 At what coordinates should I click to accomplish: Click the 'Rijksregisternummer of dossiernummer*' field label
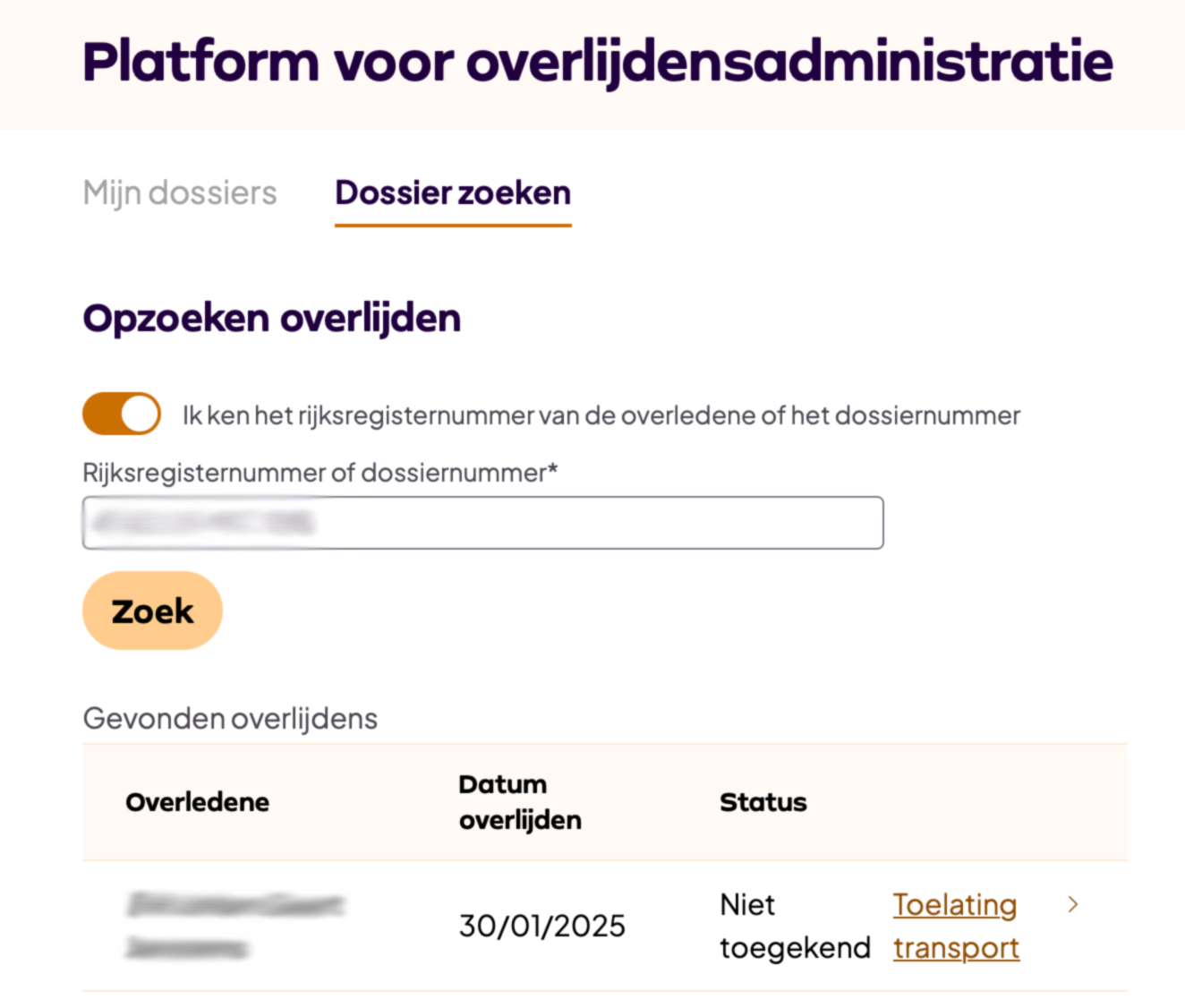[x=320, y=473]
